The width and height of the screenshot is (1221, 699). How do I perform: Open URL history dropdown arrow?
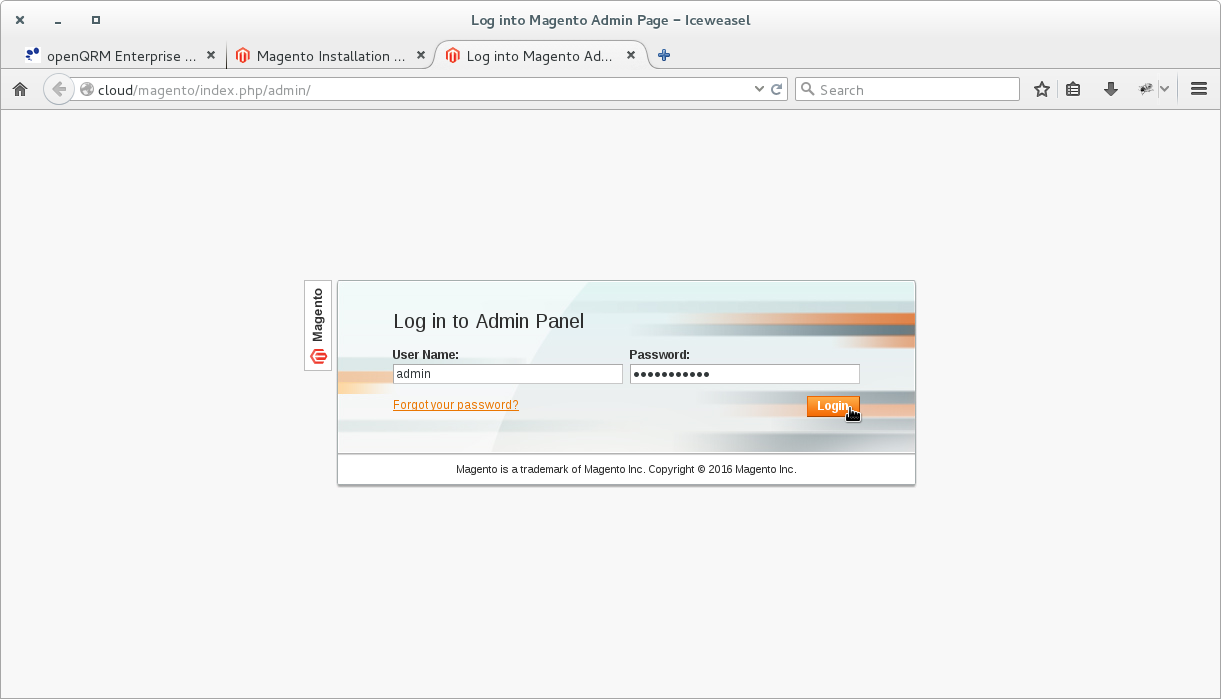click(x=759, y=90)
